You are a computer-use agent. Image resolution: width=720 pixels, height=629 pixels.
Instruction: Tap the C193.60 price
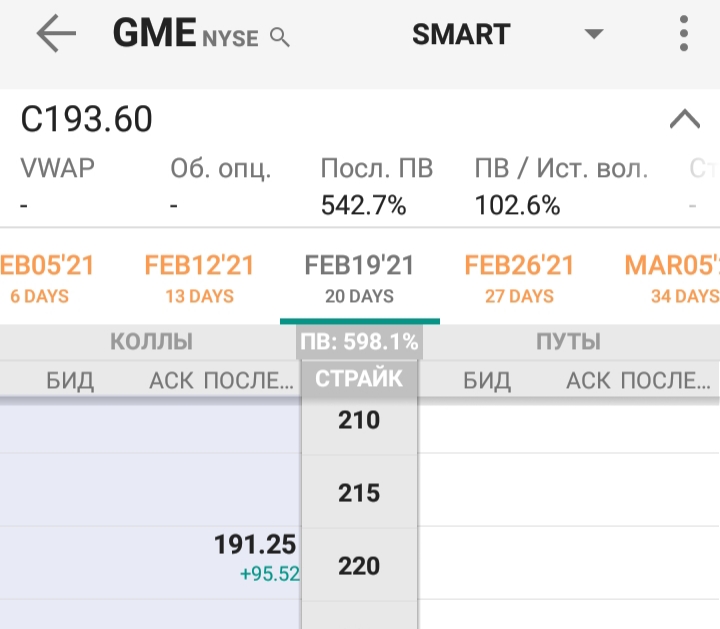tap(86, 119)
